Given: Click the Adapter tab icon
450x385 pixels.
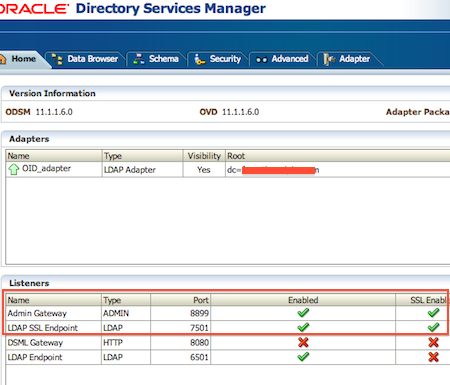Looking at the screenshot, I should (329, 59).
